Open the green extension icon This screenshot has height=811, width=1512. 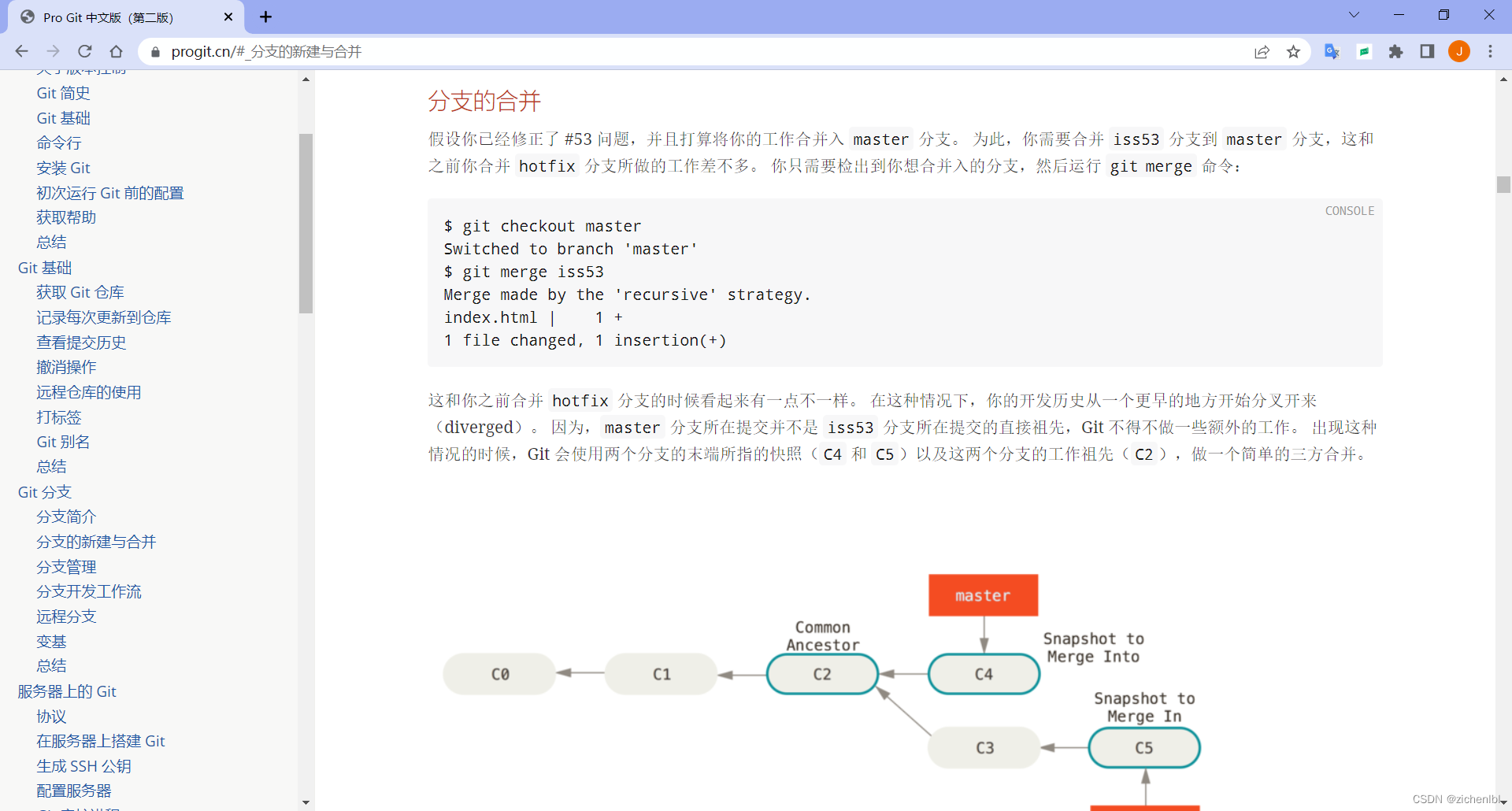(x=1364, y=51)
